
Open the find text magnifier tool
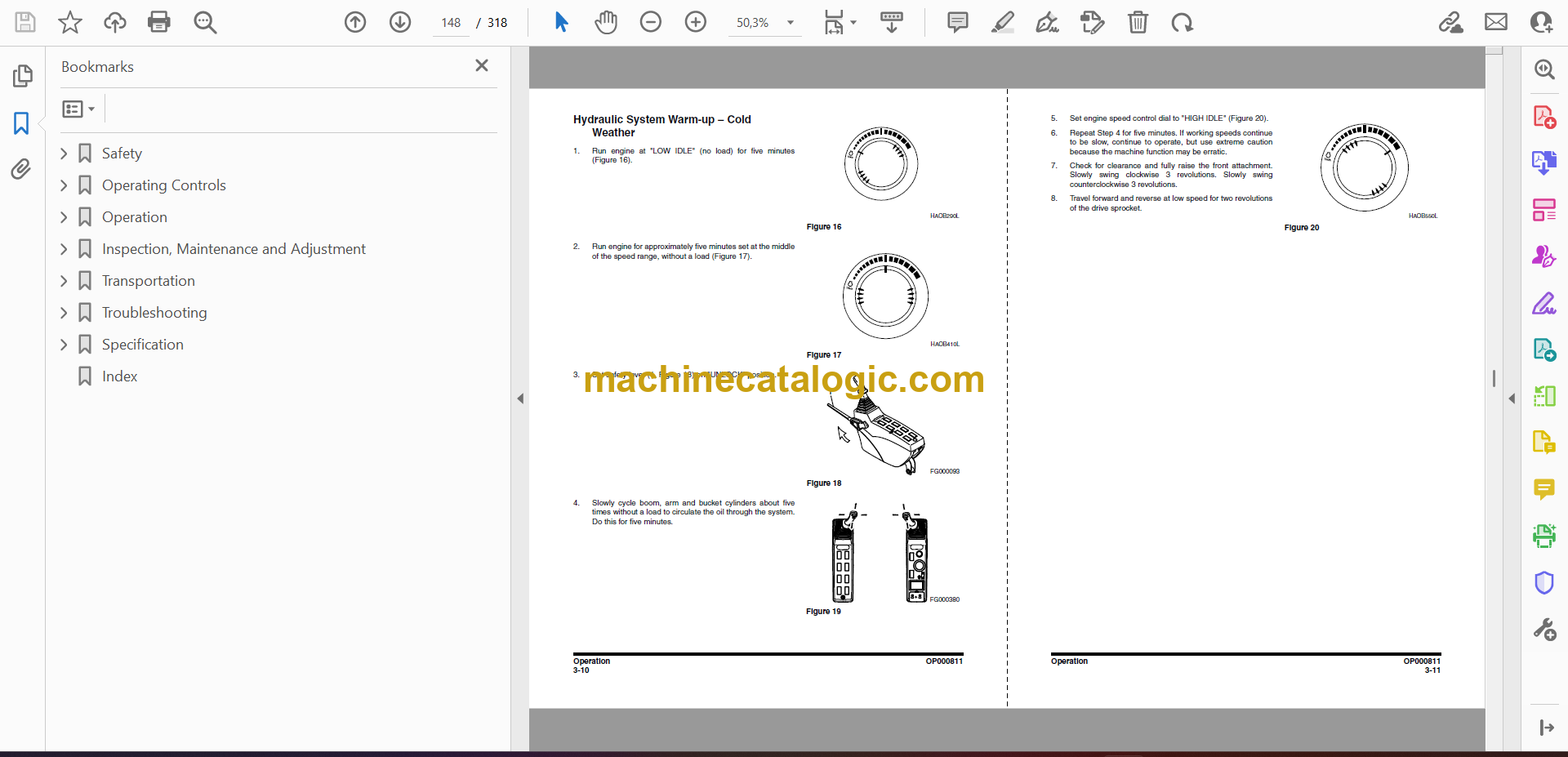click(x=205, y=22)
